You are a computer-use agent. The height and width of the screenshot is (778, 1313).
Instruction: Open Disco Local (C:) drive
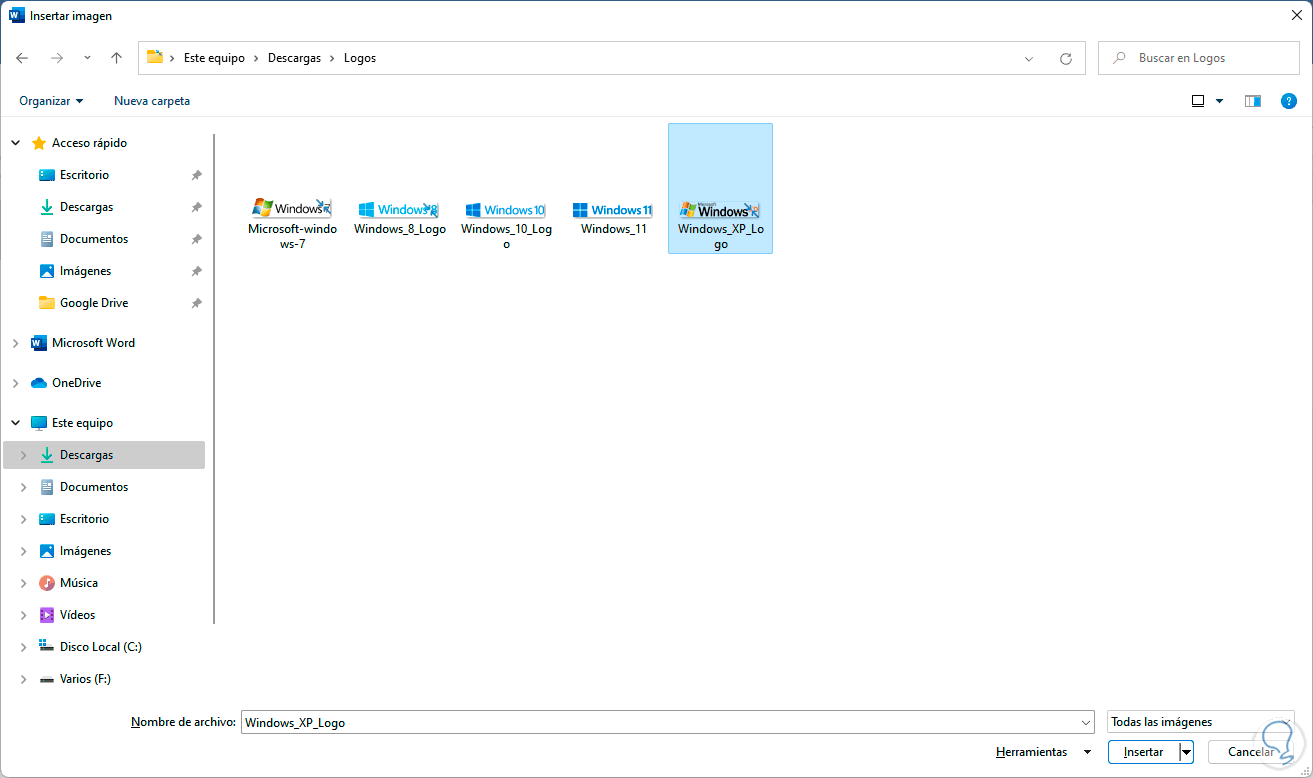click(101, 647)
